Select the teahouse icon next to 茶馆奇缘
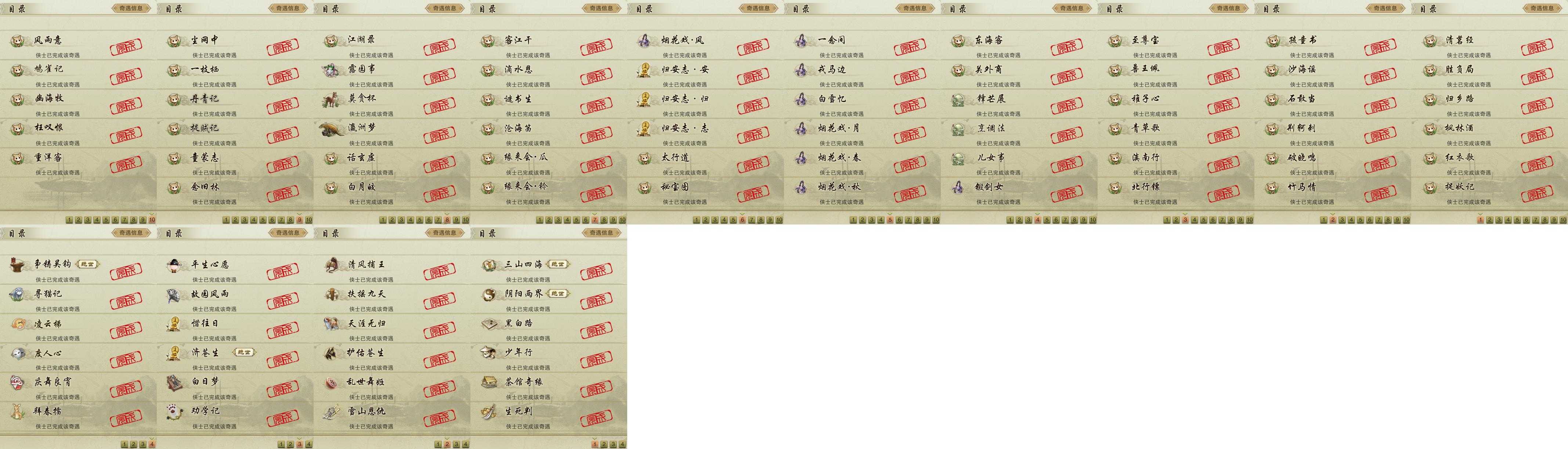Screen dimensions: 1568x449 [489, 382]
